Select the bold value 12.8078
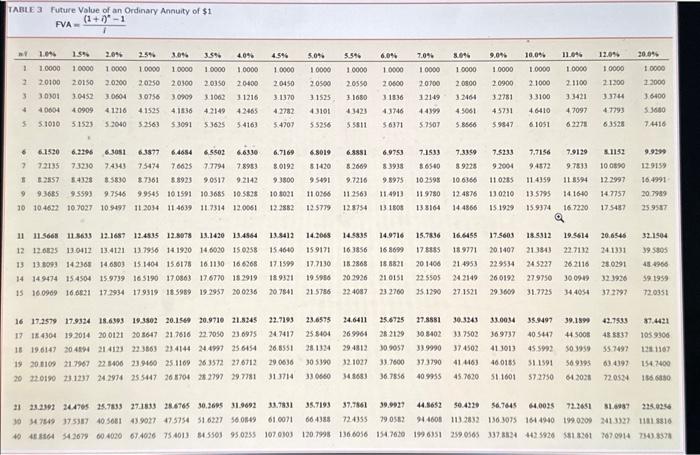The image size is (700, 455). pyautogui.click(x=179, y=235)
